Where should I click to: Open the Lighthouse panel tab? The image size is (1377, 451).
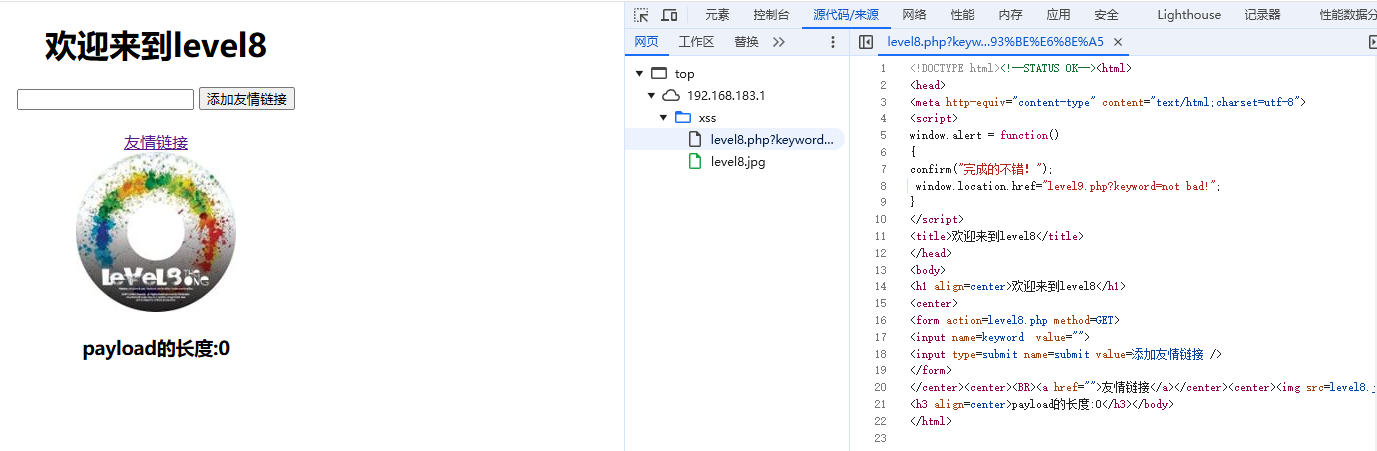point(1189,15)
